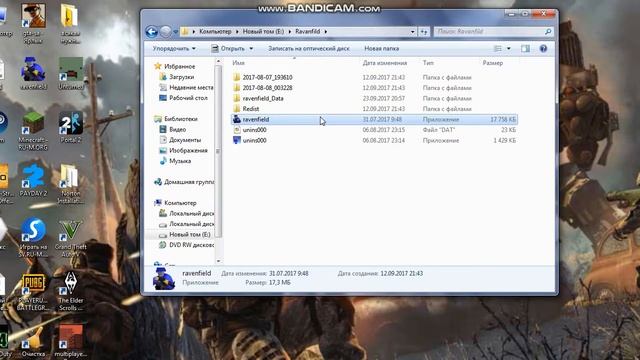640x360 pixels.
Task: Select folder 2017-08-07_193610
Action: click(267, 77)
